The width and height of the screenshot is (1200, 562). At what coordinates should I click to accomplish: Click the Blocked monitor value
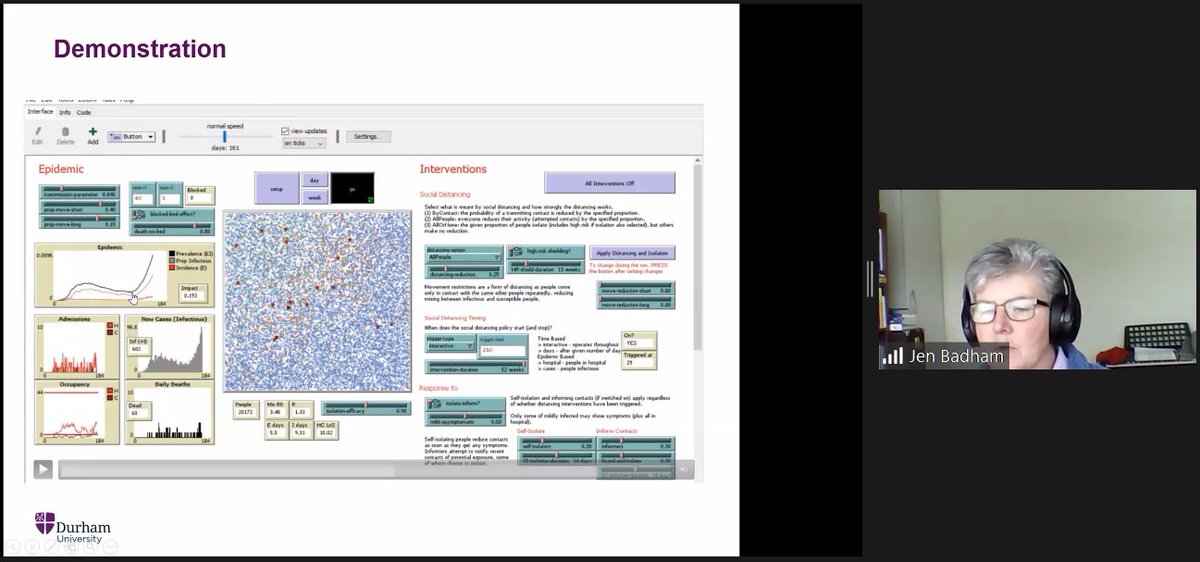click(x=198, y=198)
